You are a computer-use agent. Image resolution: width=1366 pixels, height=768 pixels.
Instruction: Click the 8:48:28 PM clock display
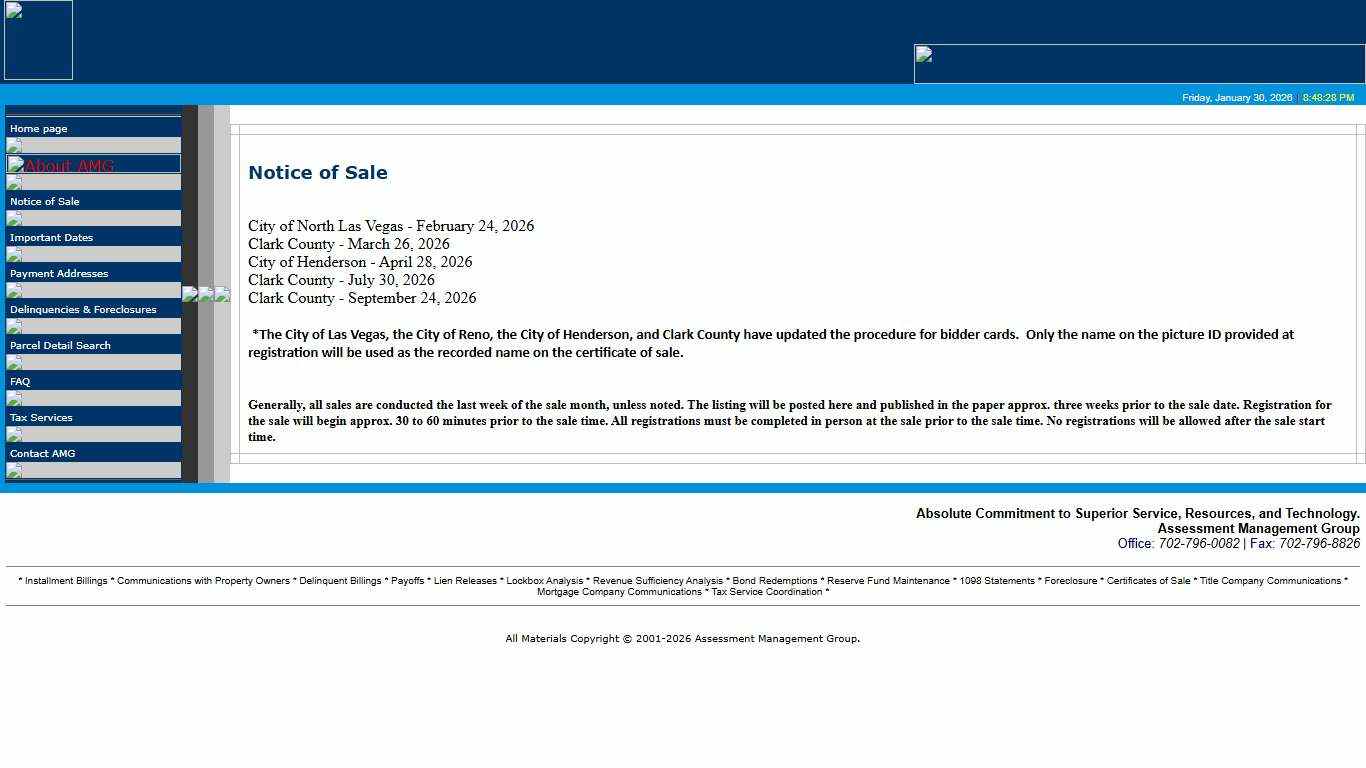pyautogui.click(x=1328, y=98)
